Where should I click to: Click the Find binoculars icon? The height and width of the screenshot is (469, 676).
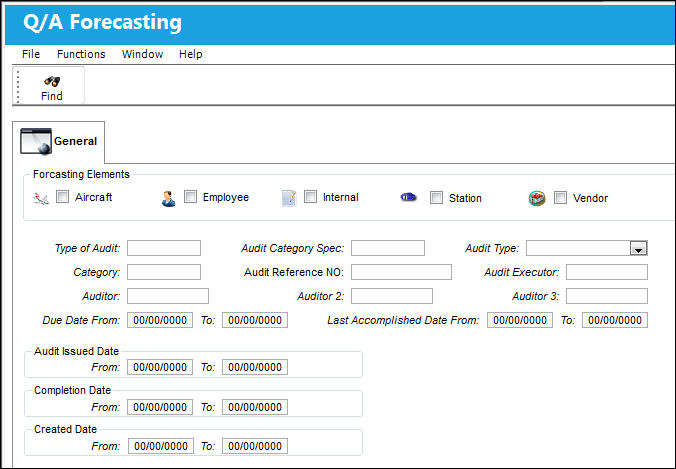(x=52, y=81)
